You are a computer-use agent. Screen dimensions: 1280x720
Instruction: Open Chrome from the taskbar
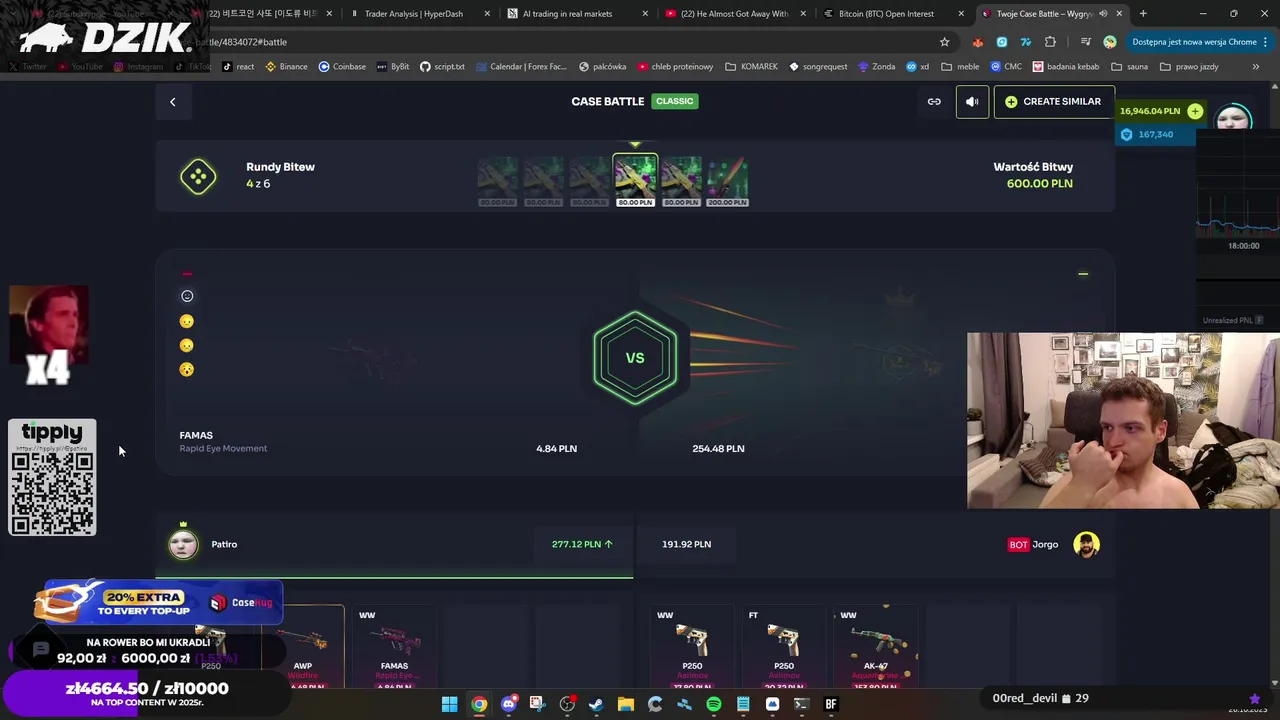[479, 704]
